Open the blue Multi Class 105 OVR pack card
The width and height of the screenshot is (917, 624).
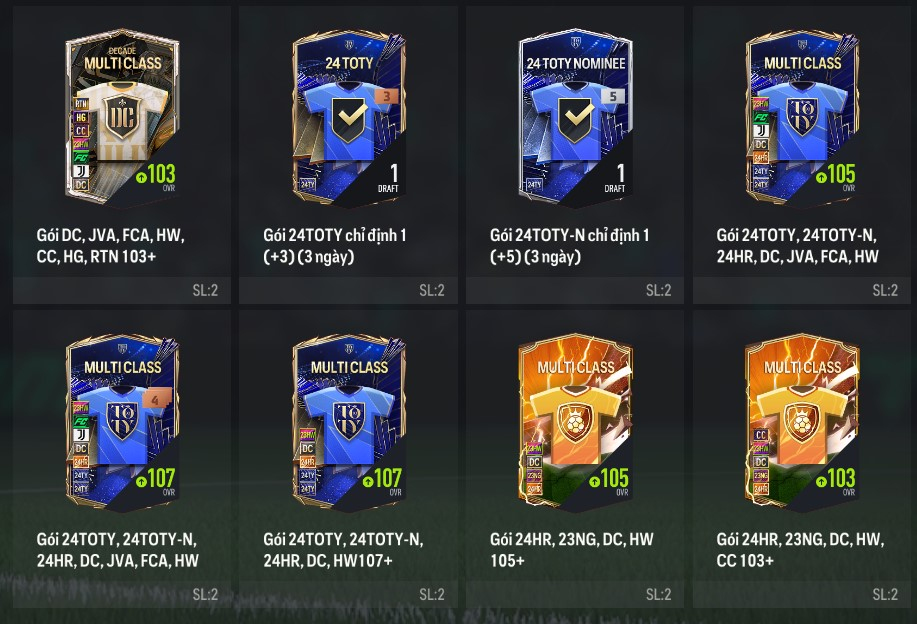(802, 117)
